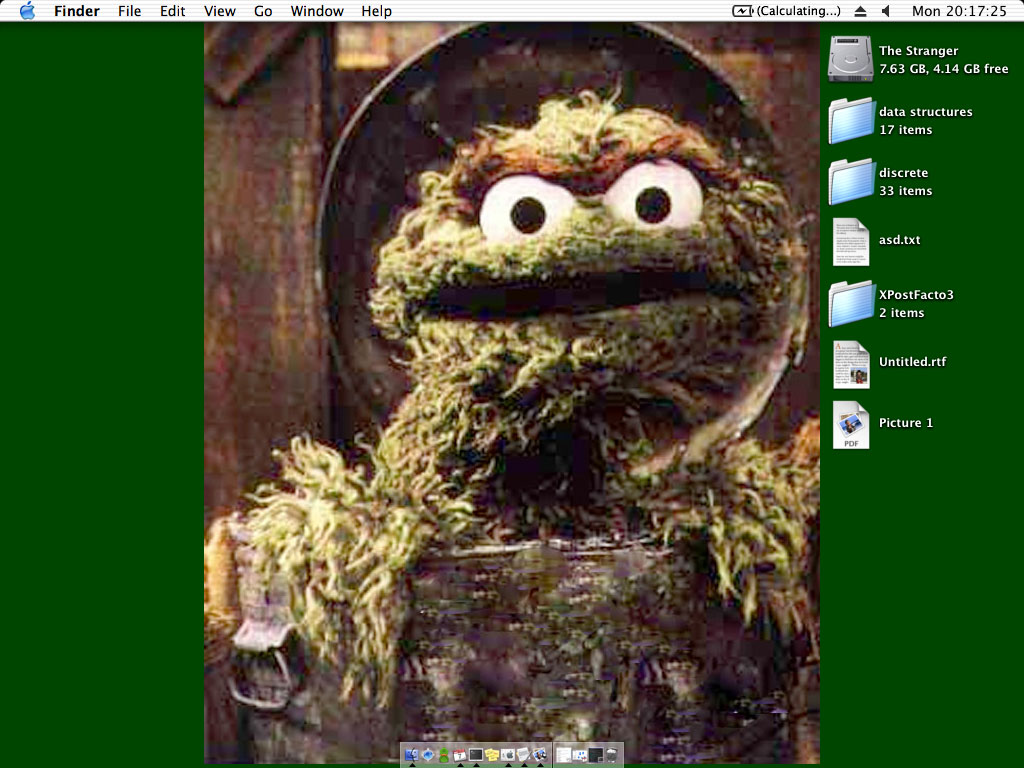Open the Apple menu
This screenshot has width=1024, height=768.
tap(27, 10)
